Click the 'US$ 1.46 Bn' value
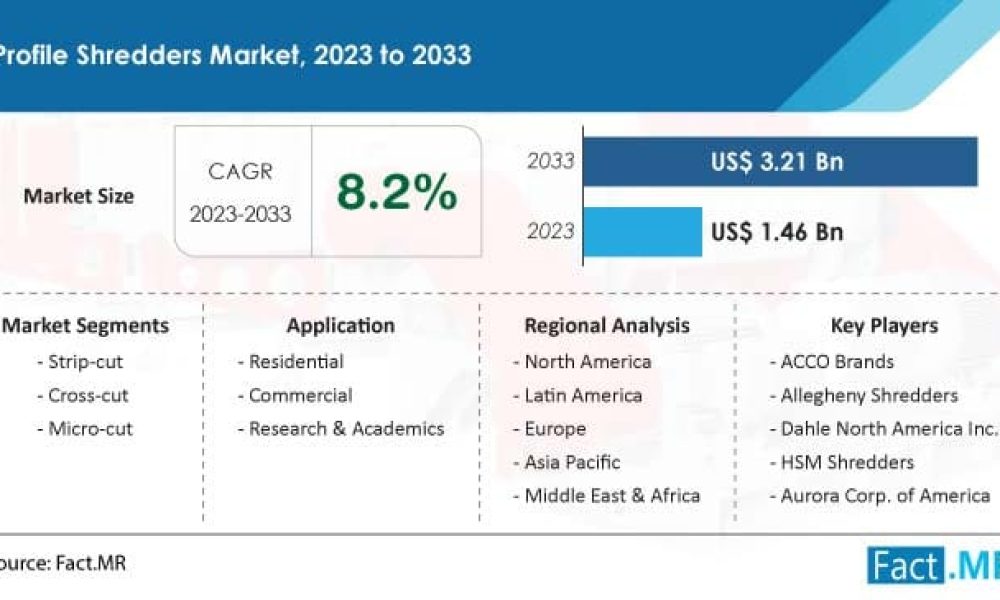Image resolution: width=1000 pixels, height=600 pixels. tap(777, 231)
